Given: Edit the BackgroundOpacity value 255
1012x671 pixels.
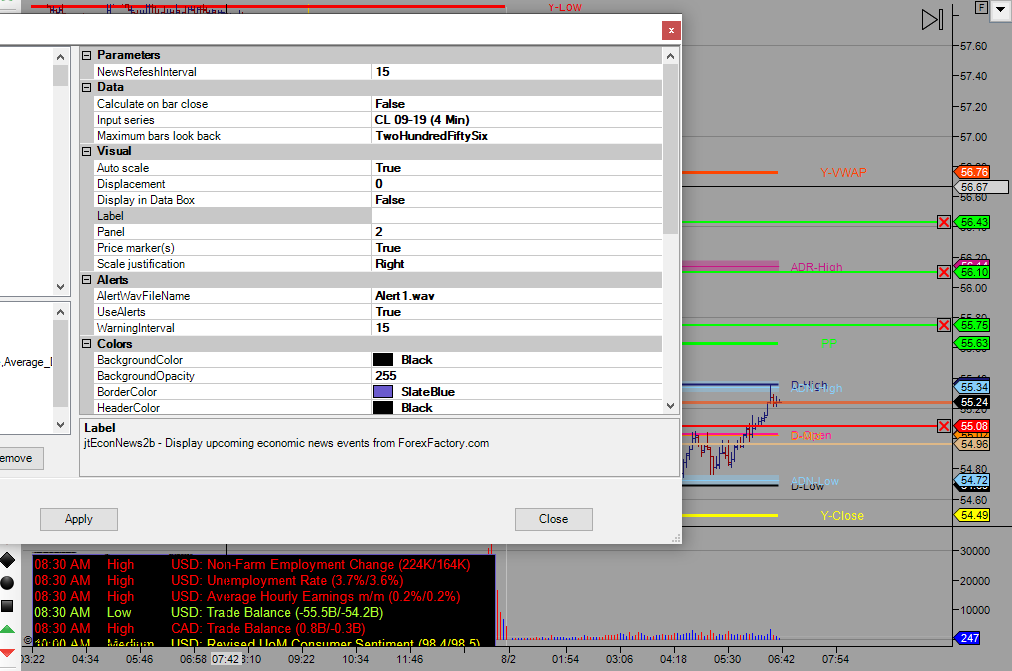Looking at the screenshot, I should [x=517, y=376].
